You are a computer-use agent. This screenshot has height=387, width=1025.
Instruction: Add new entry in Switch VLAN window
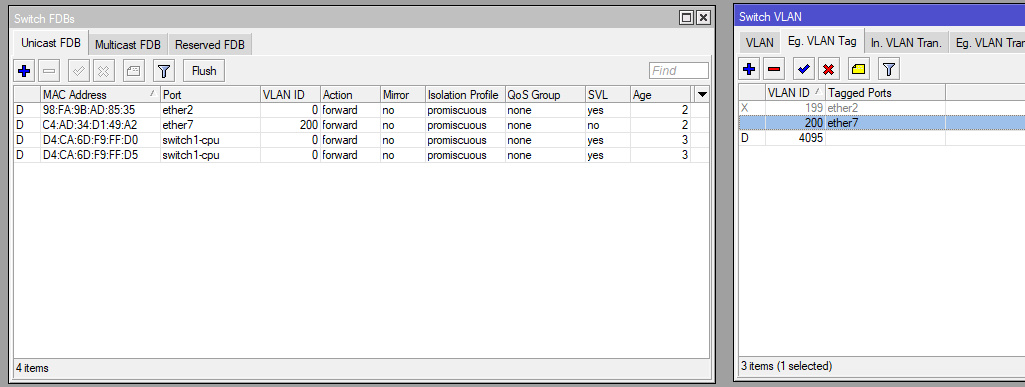pos(749,68)
